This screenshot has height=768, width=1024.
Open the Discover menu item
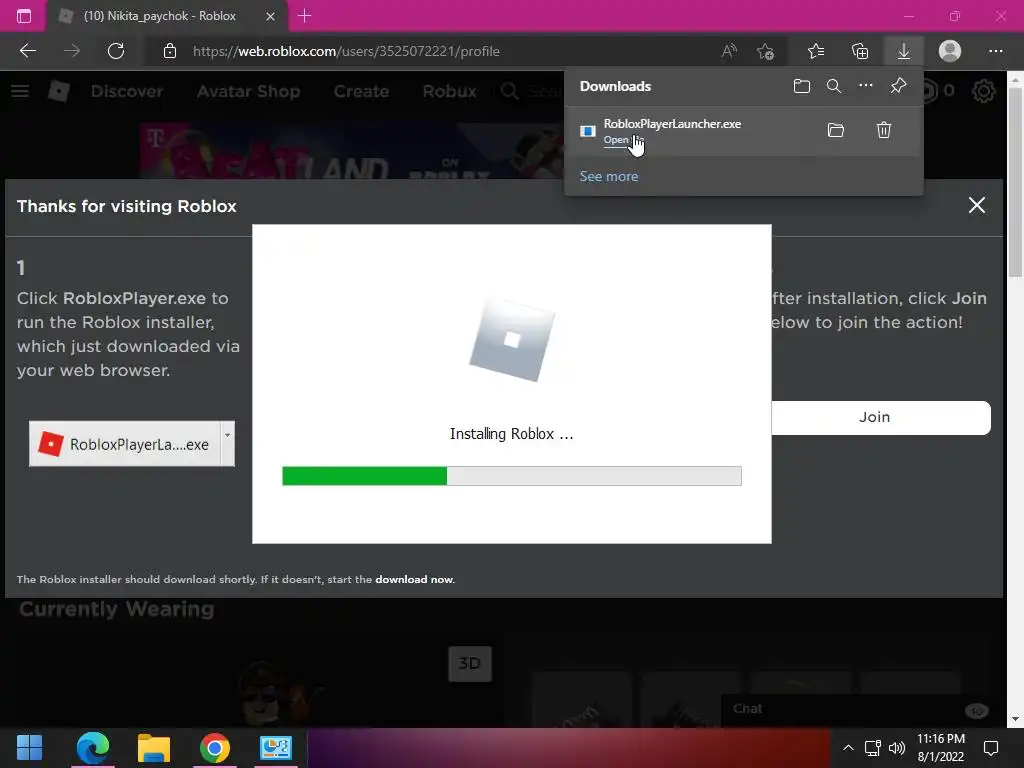pyautogui.click(x=127, y=91)
